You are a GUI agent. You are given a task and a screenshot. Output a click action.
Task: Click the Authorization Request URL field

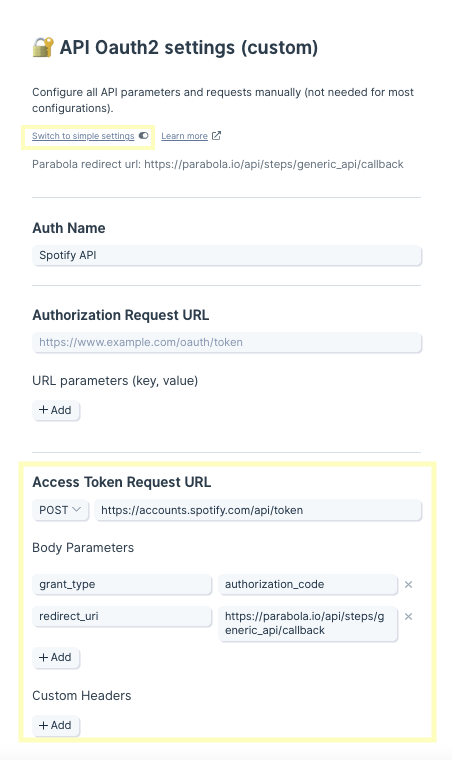227,343
